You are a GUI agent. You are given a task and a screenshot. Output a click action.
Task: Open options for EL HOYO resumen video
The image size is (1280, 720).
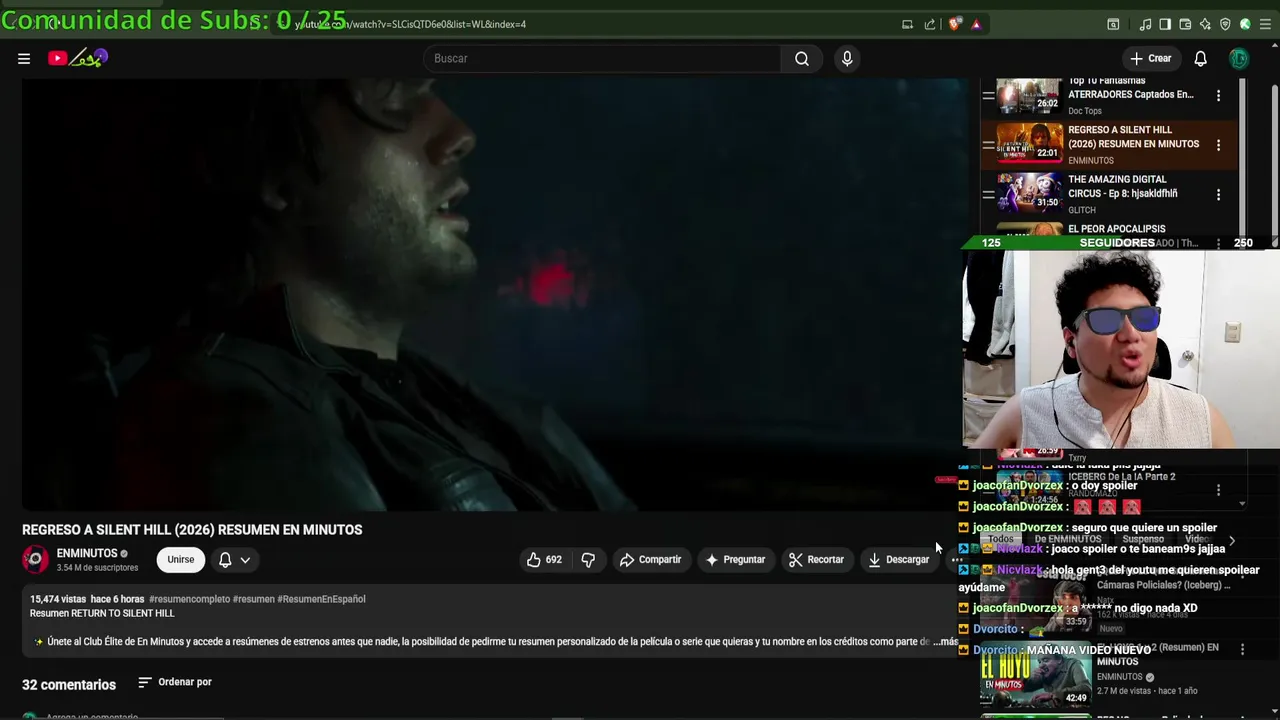pos(1242,649)
